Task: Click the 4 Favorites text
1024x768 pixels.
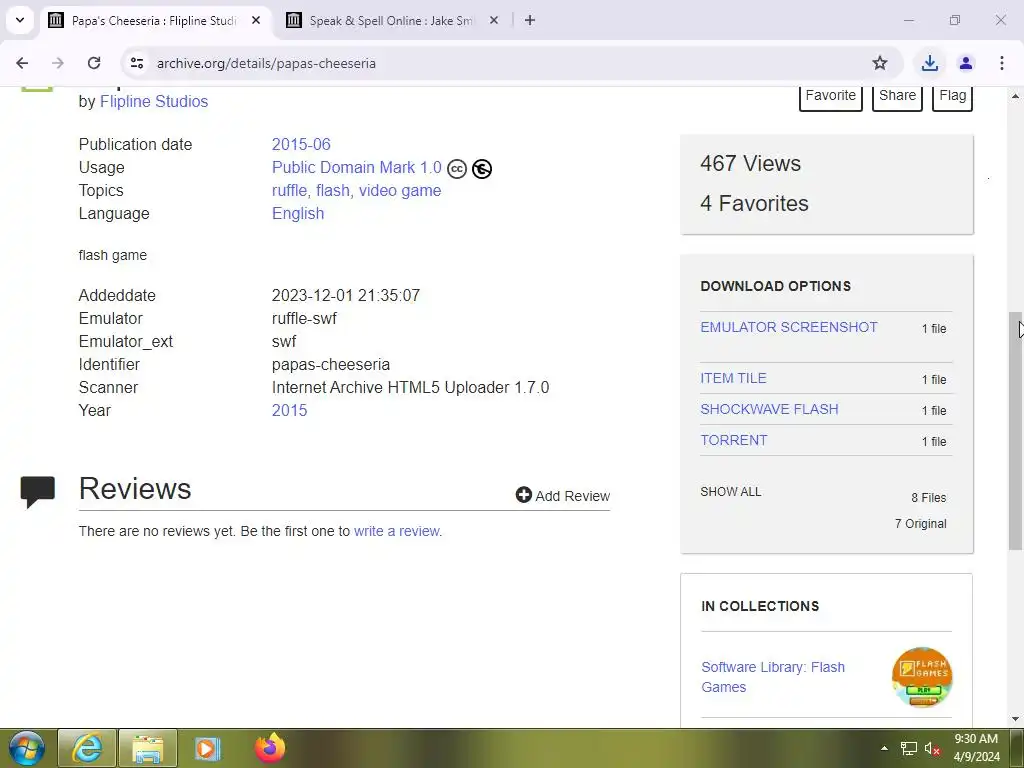Action: (754, 203)
